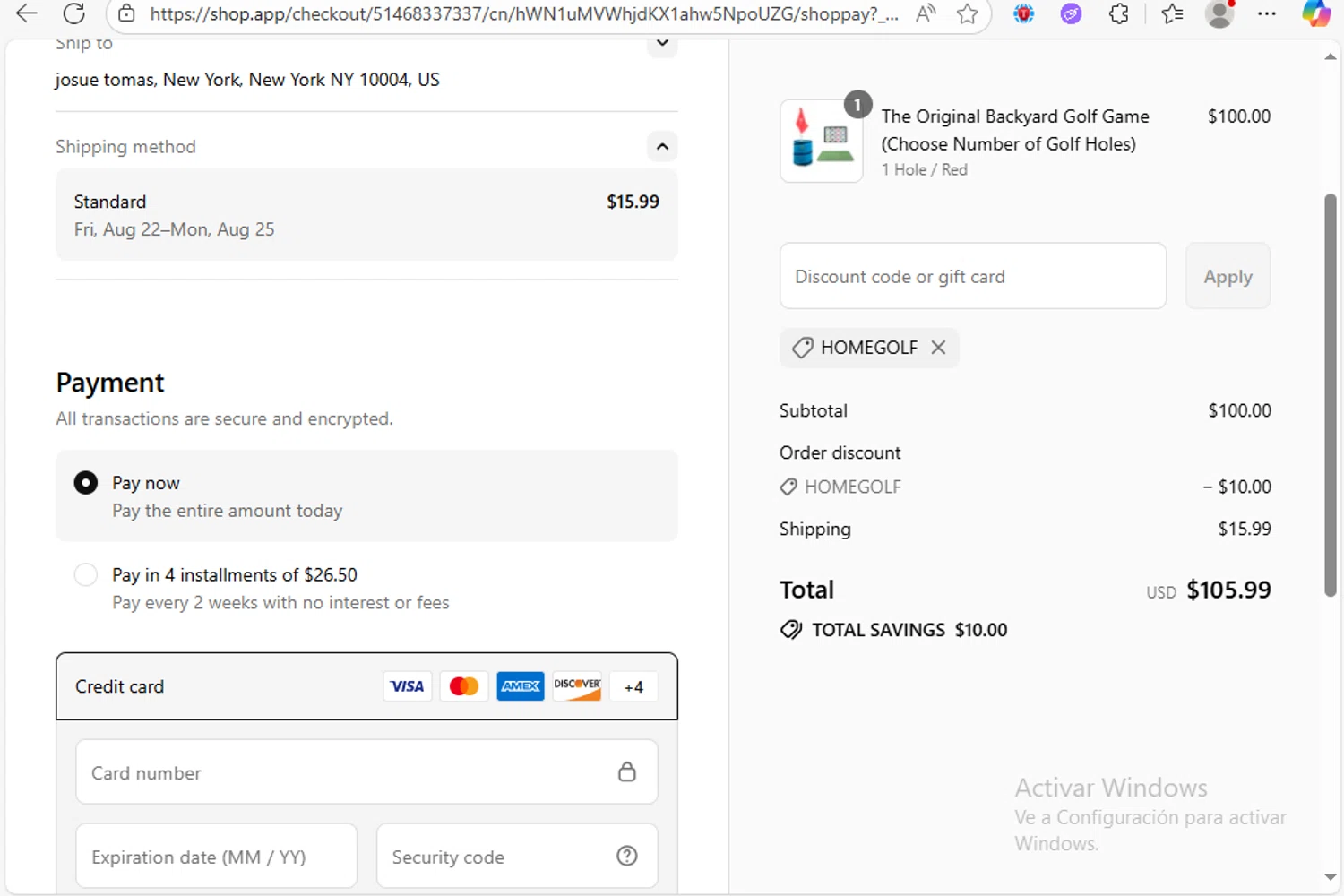The height and width of the screenshot is (896, 1344).
Task: Remove the HOMEGOLF discount code
Action: pyautogui.click(x=938, y=348)
